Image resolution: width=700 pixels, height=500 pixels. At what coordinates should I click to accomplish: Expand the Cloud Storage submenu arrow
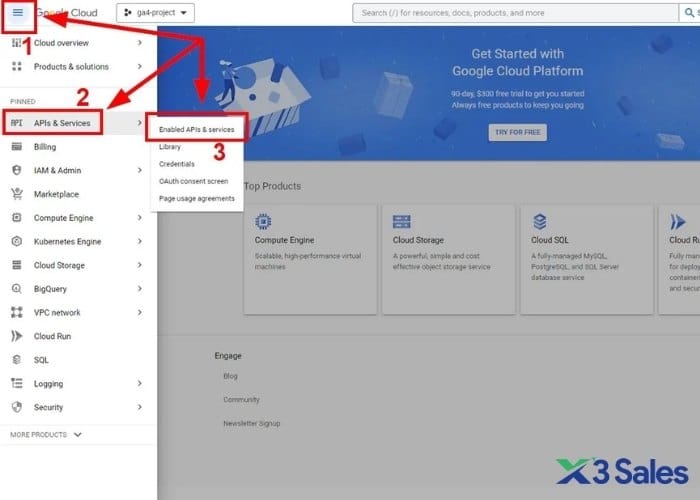click(140, 265)
